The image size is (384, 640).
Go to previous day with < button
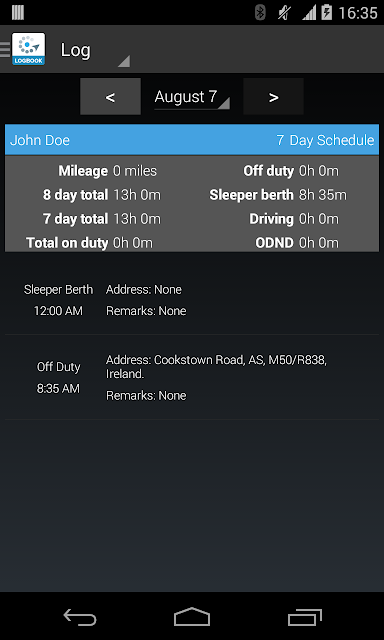[110, 97]
